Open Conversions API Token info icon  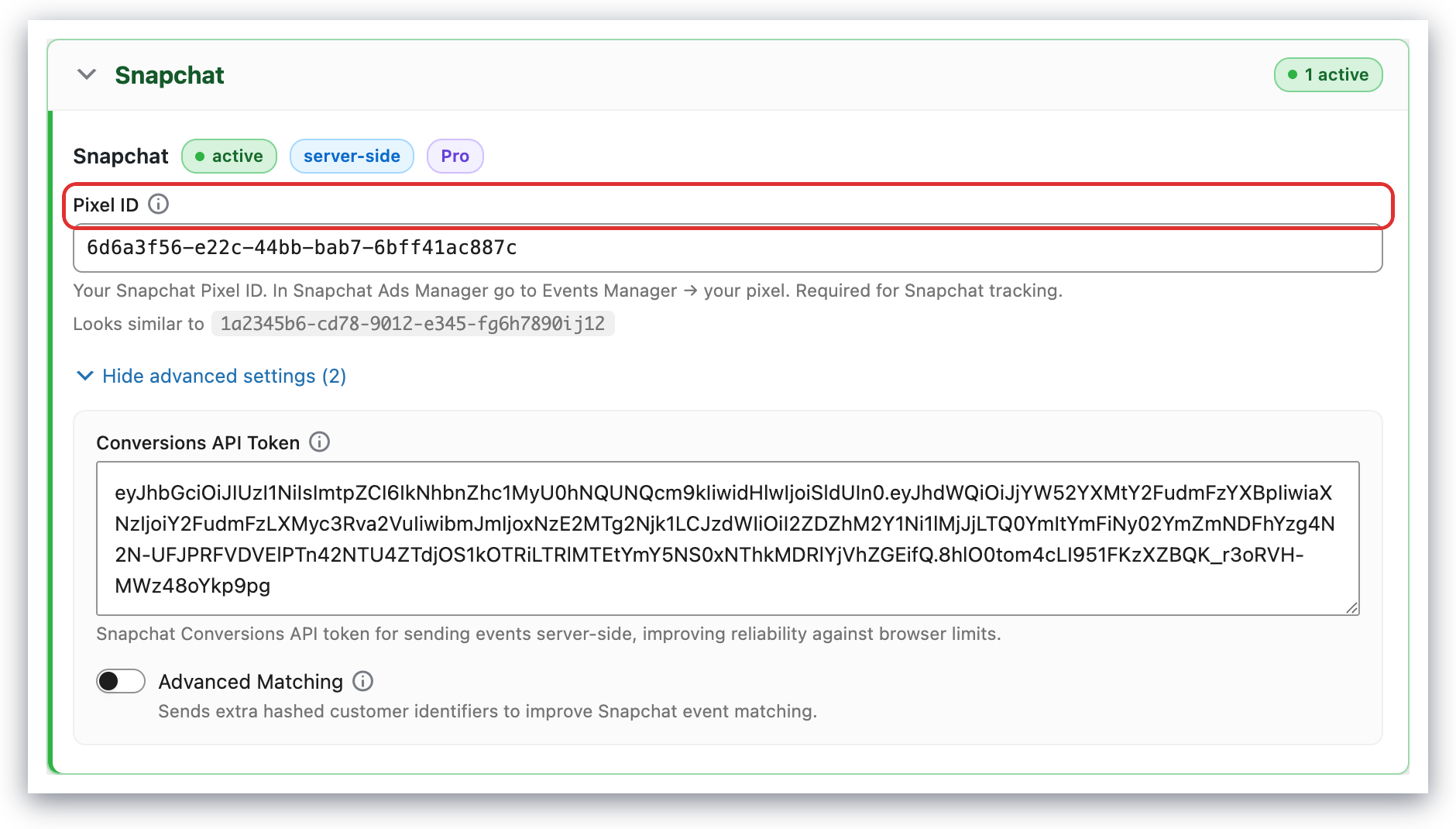coord(319,442)
